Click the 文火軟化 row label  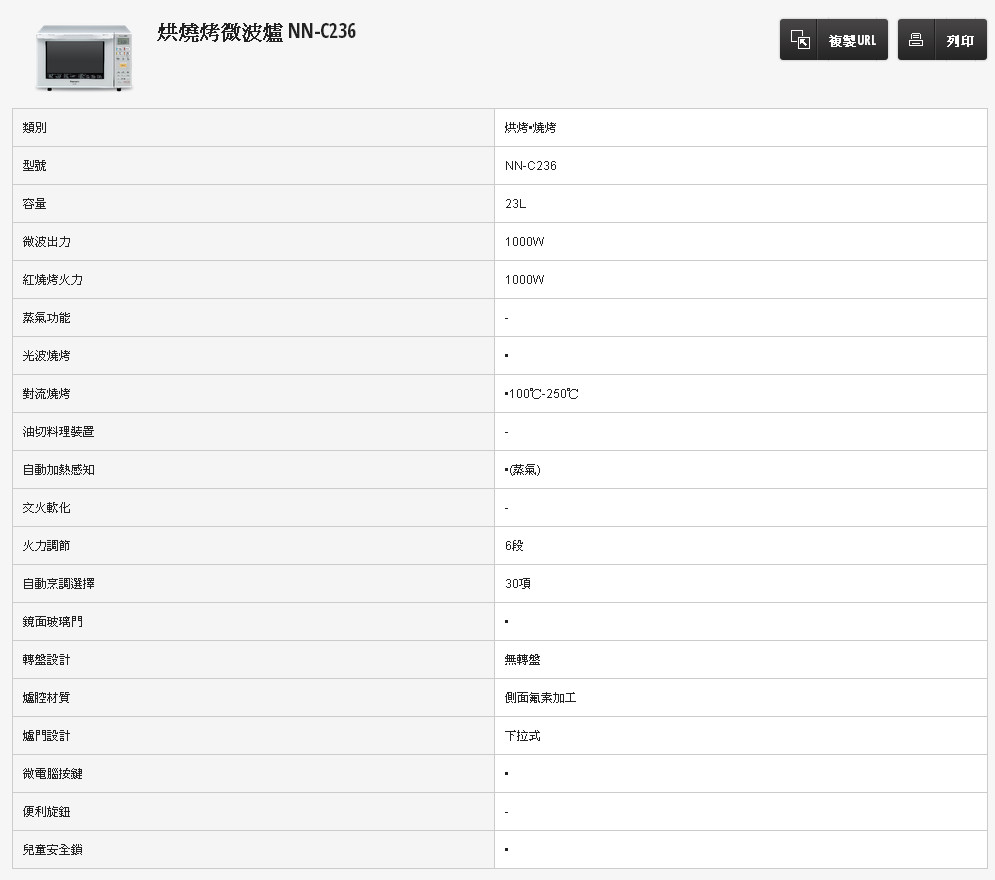click(x=46, y=508)
